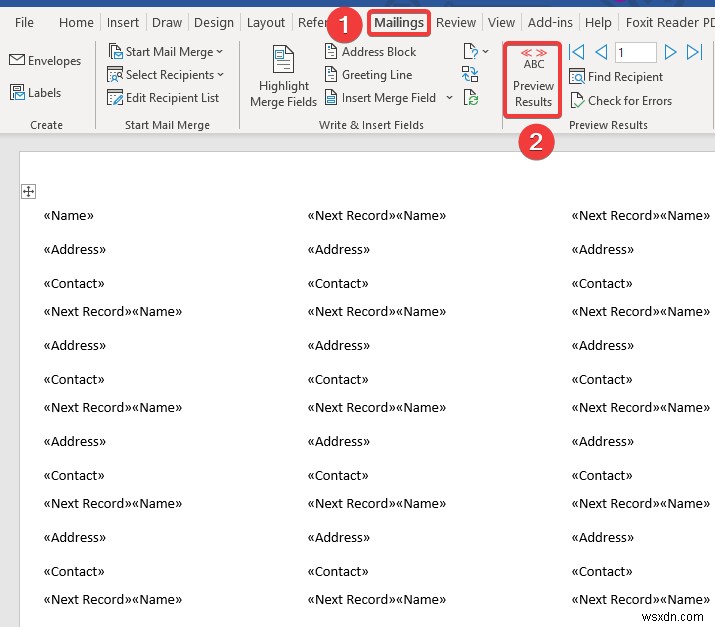This screenshot has width=715, height=627.
Task: Click the Insert Merge Field button
Action: (x=380, y=98)
